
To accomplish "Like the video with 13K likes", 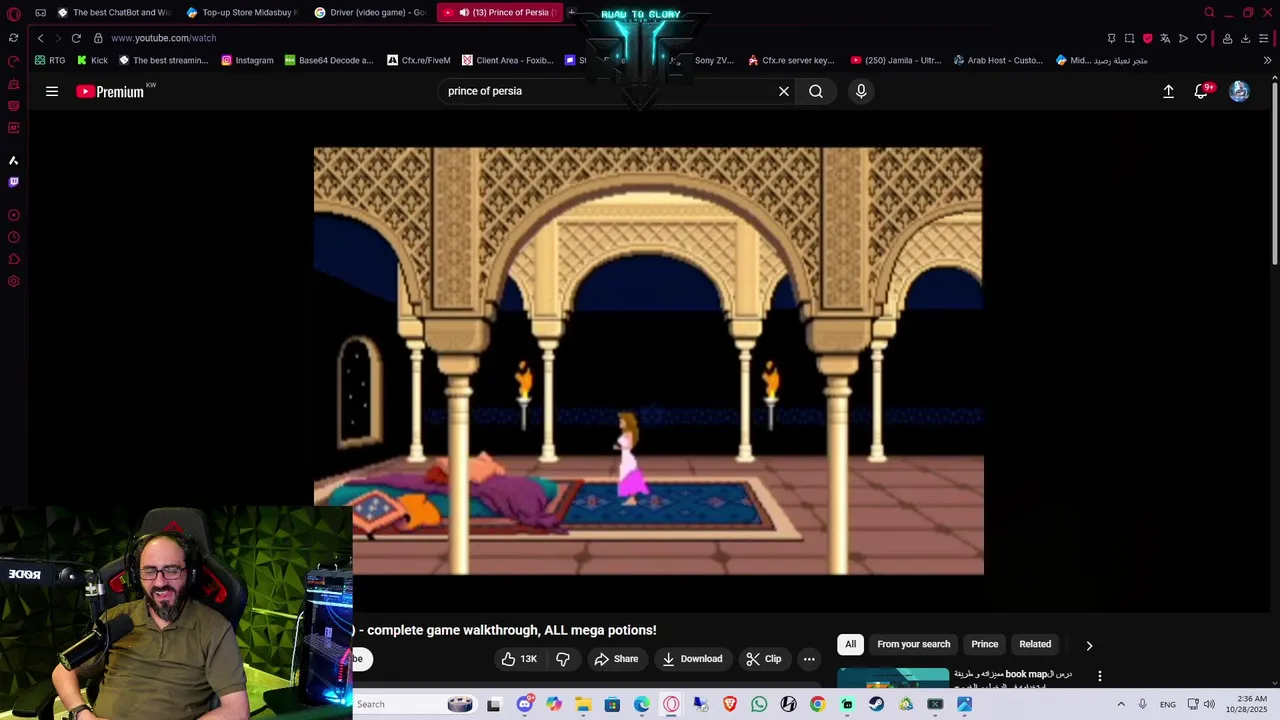I will 520,659.
